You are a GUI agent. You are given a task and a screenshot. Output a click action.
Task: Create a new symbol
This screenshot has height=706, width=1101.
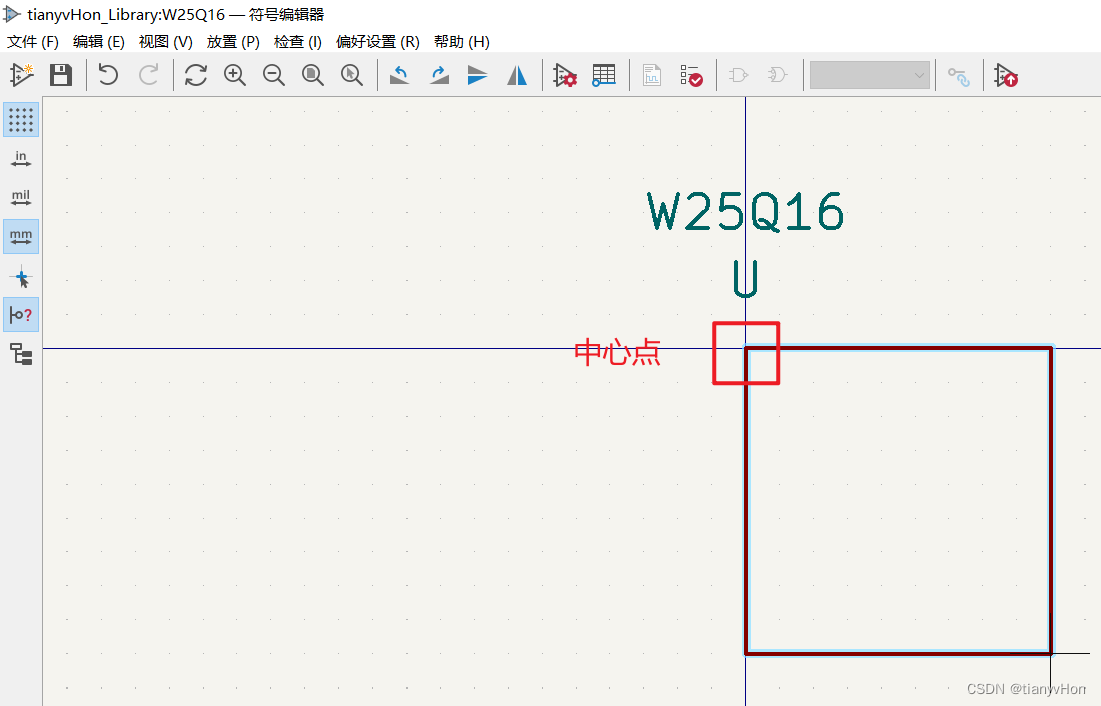[x=22, y=74]
